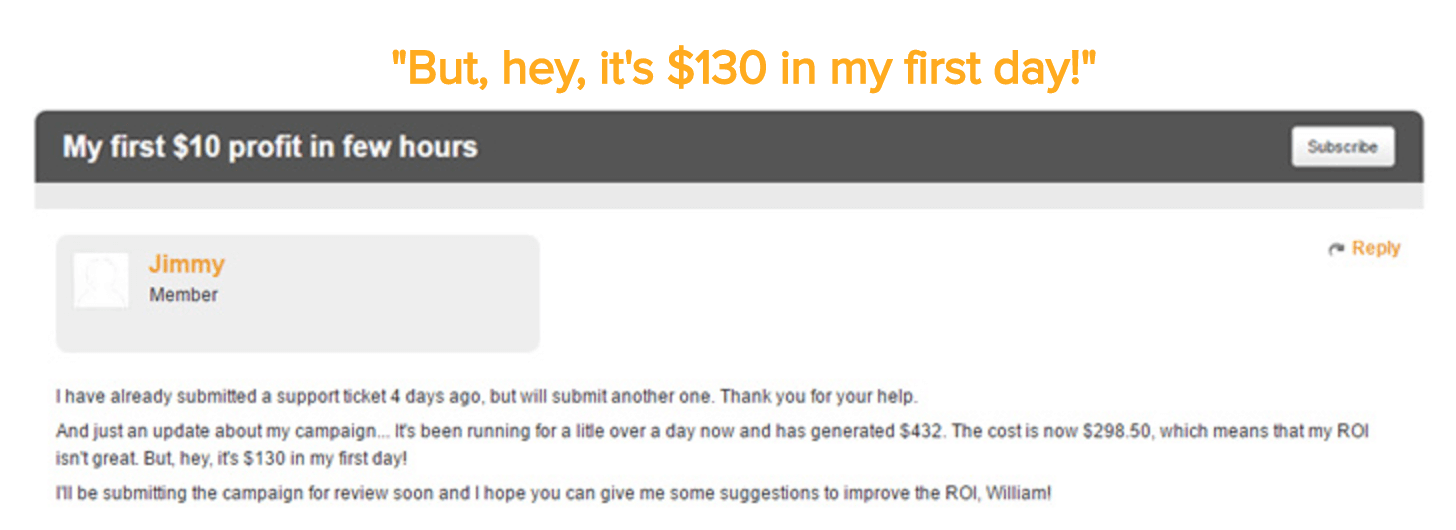Click "Thank you for your help." sentence

click(x=818, y=397)
